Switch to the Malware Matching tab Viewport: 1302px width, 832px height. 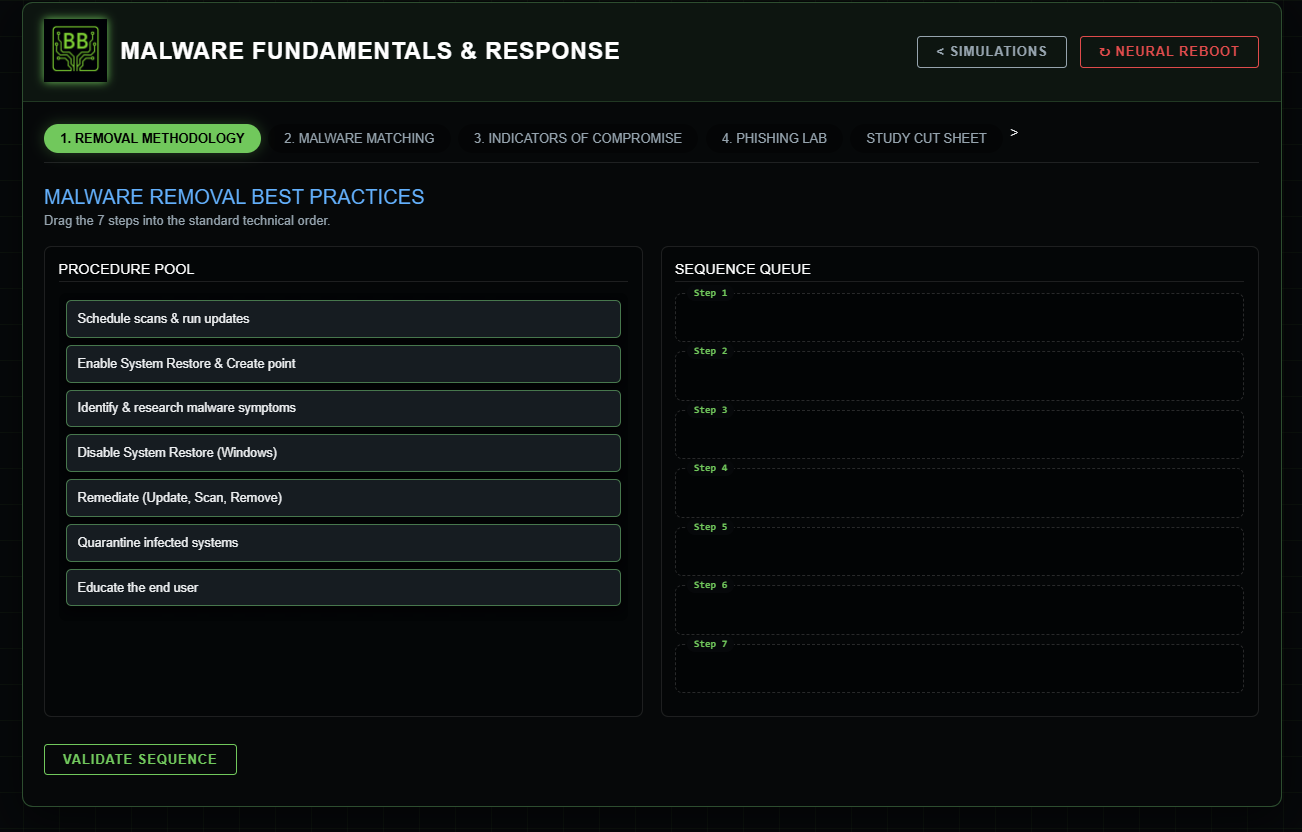click(359, 138)
